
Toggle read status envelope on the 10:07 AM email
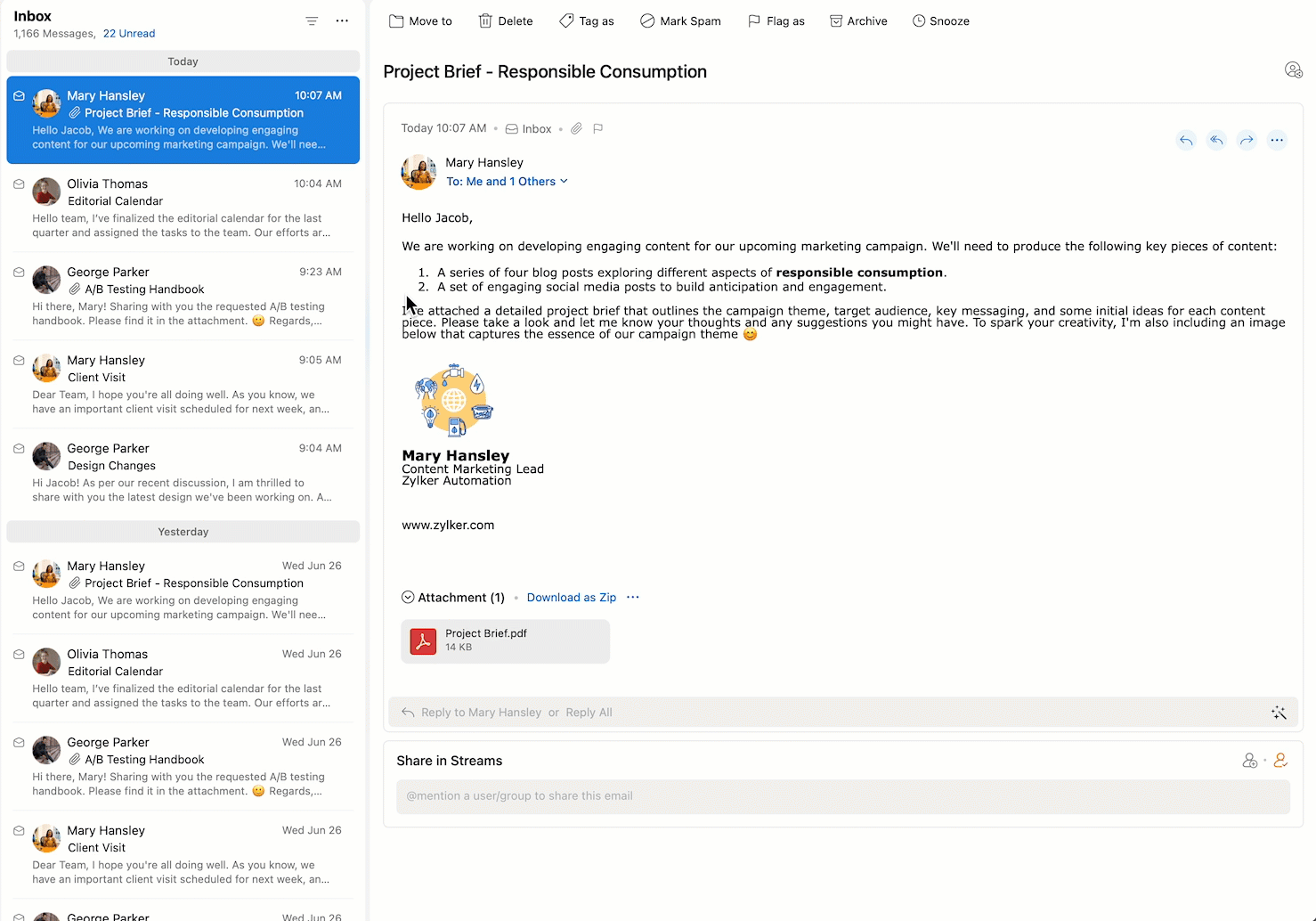pos(19,95)
